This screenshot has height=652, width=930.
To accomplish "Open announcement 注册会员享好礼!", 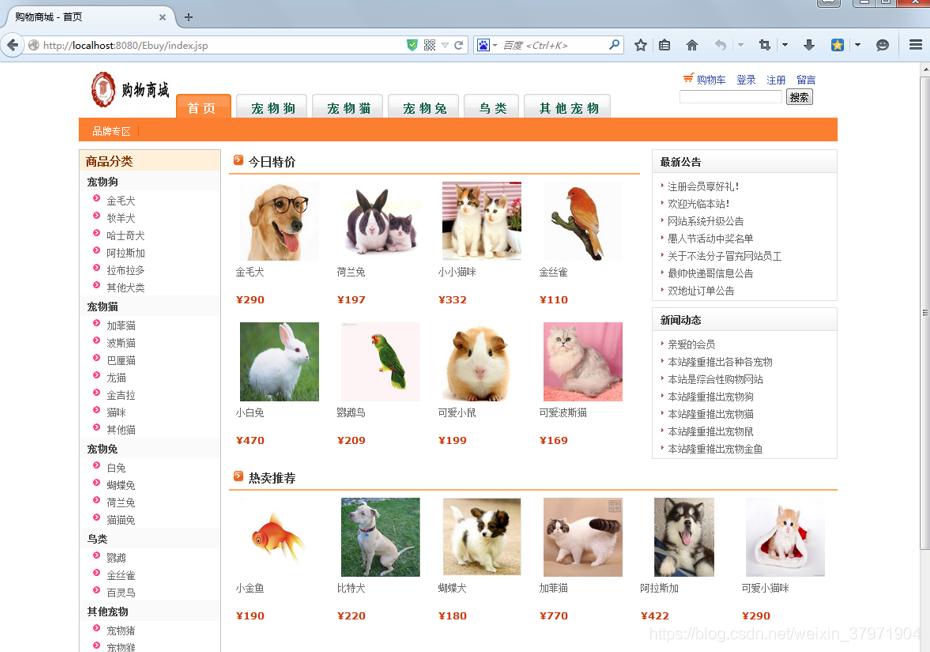I will [703, 186].
